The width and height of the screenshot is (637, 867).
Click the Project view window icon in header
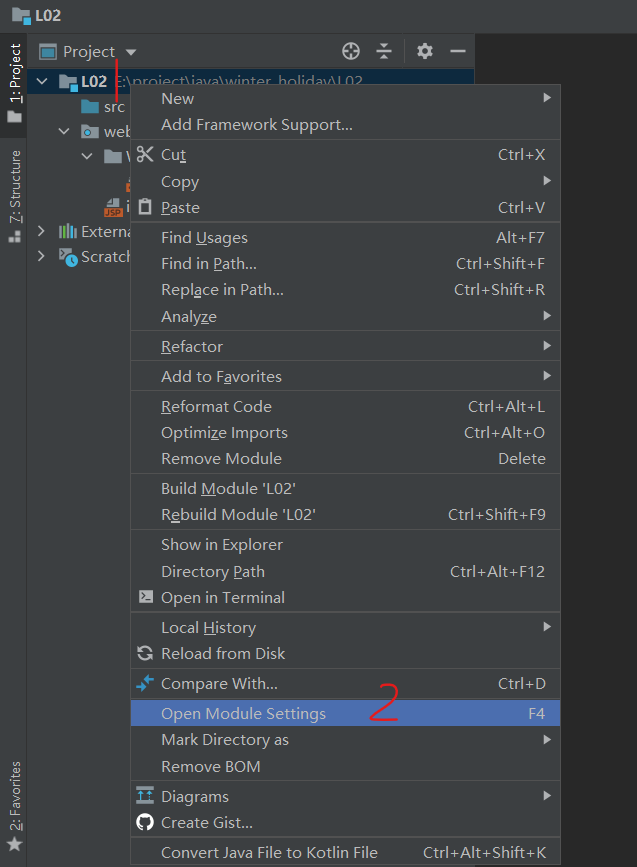coord(48,51)
